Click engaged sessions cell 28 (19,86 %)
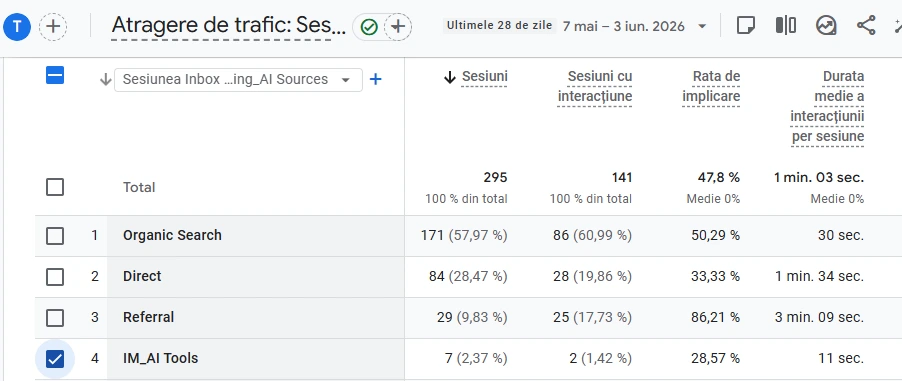Viewport: 902px width, 381px height. pyautogui.click(x=593, y=276)
